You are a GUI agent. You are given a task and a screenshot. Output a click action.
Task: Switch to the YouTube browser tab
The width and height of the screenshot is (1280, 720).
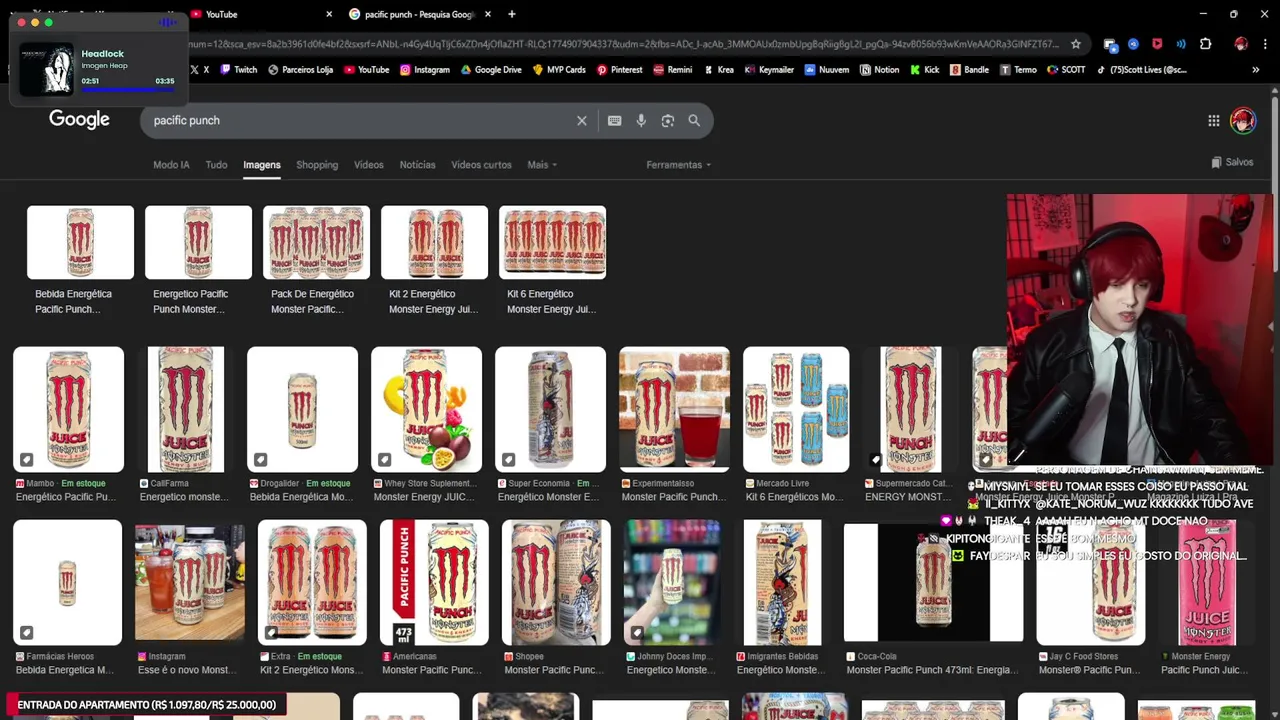[x=262, y=14]
